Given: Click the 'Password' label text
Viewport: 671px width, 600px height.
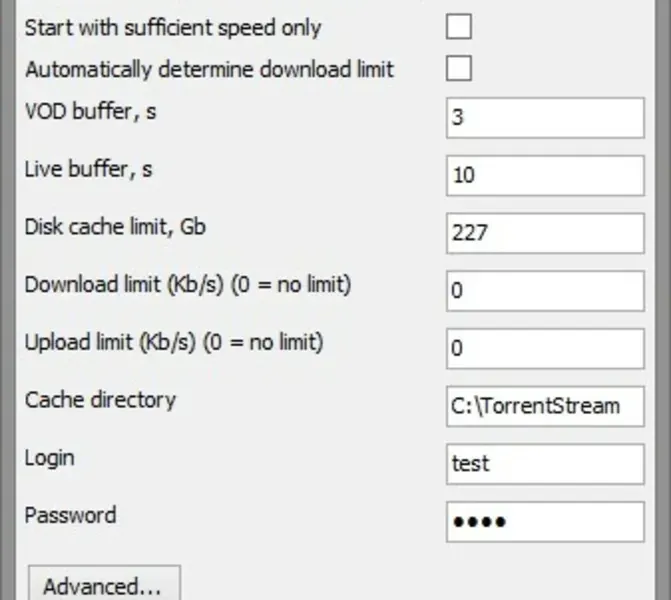Looking at the screenshot, I should (x=70, y=516).
